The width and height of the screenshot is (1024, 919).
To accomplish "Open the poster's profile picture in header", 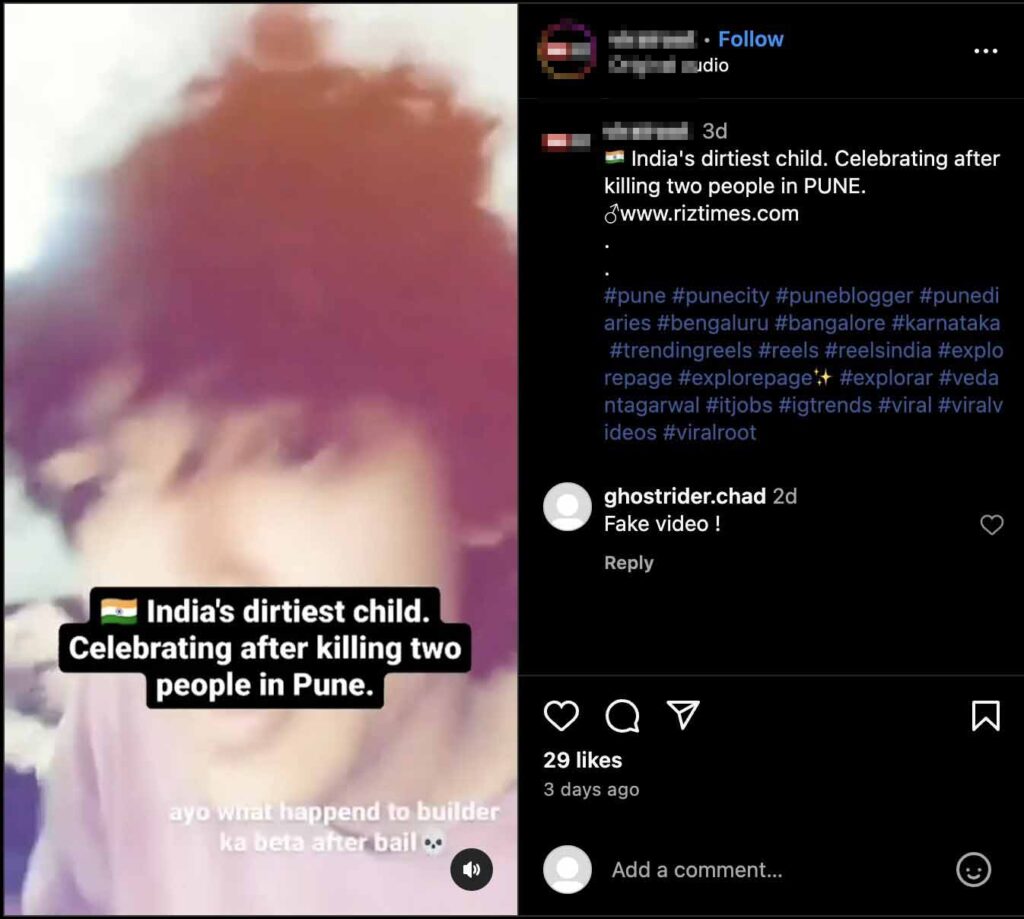I will 566,50.
